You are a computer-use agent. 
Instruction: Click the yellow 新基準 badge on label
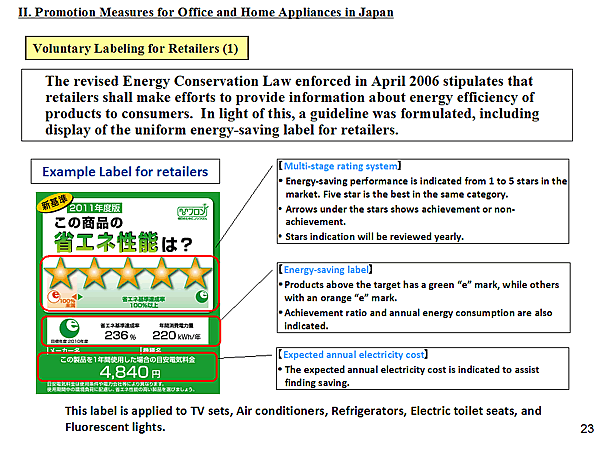tap(56, 202)
